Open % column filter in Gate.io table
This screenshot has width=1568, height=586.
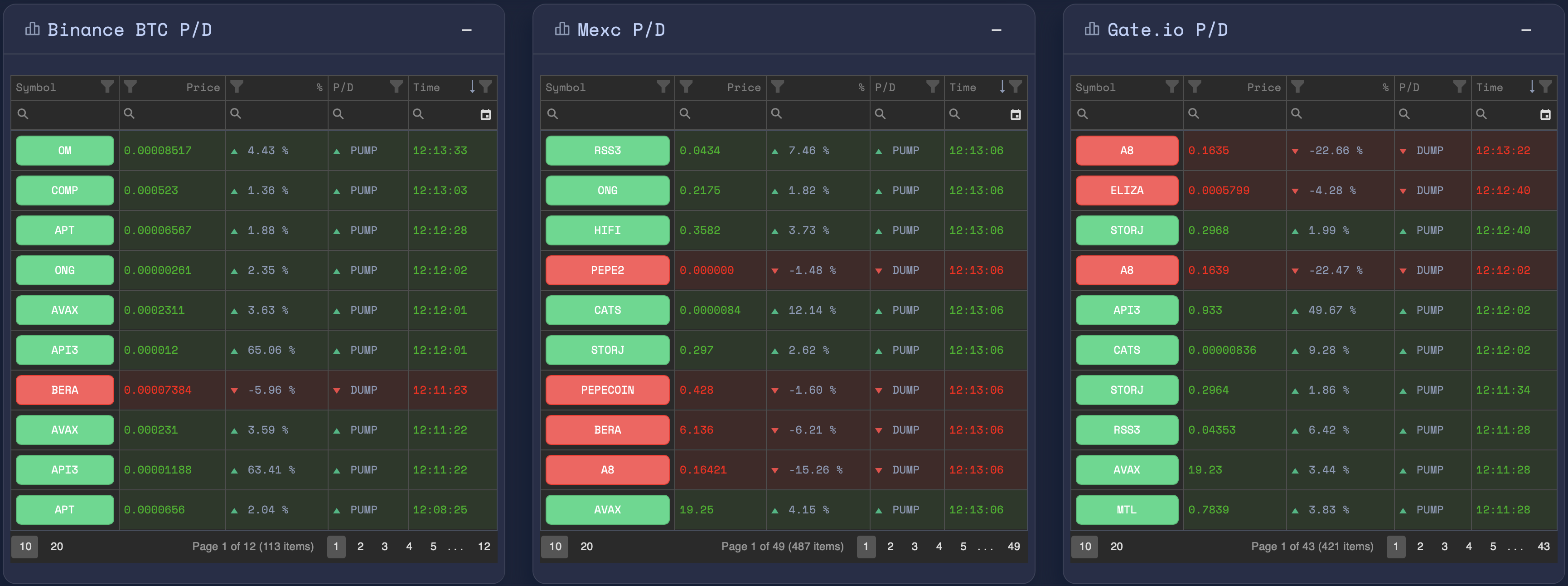[x=1298, y=87]
